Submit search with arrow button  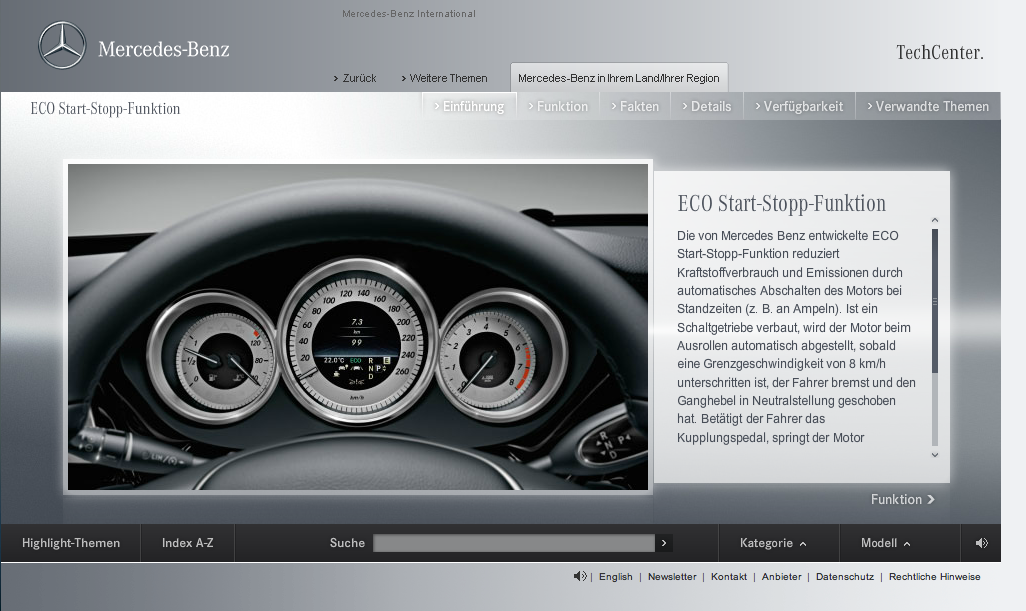(x=664, y=543)
